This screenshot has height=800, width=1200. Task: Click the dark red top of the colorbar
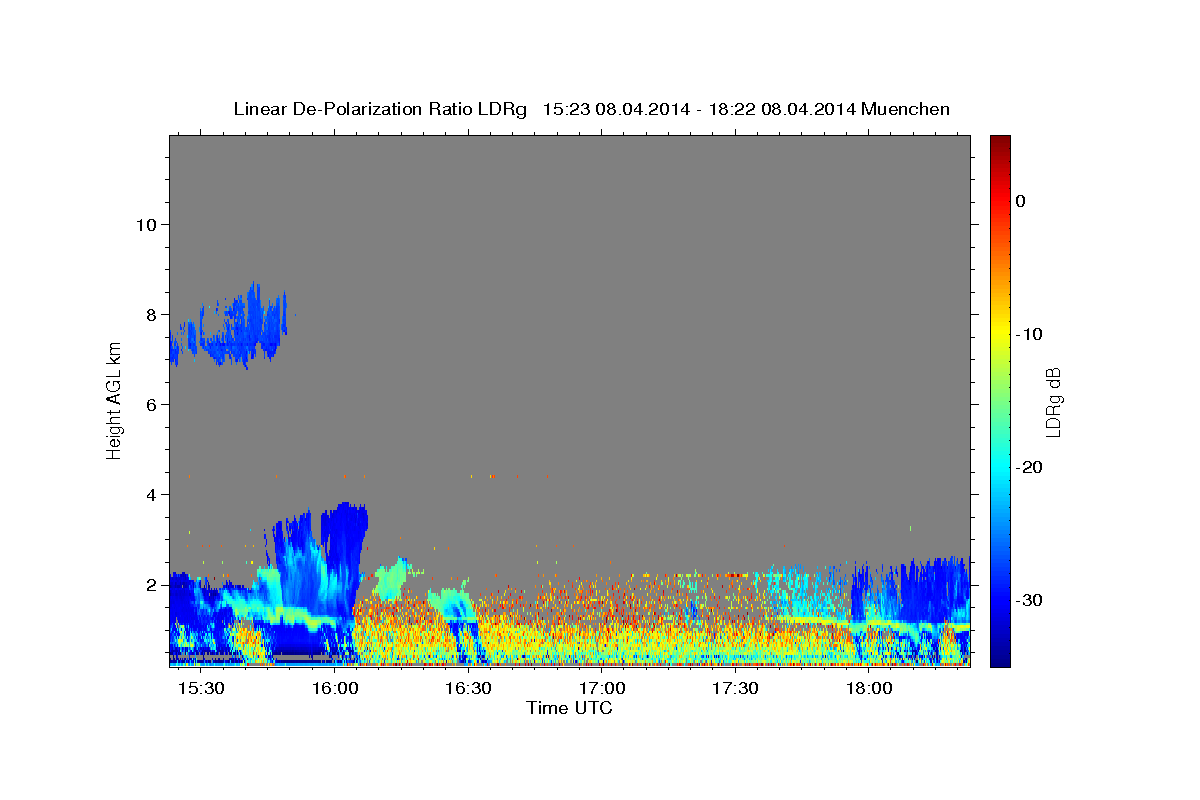point(1000,143)
